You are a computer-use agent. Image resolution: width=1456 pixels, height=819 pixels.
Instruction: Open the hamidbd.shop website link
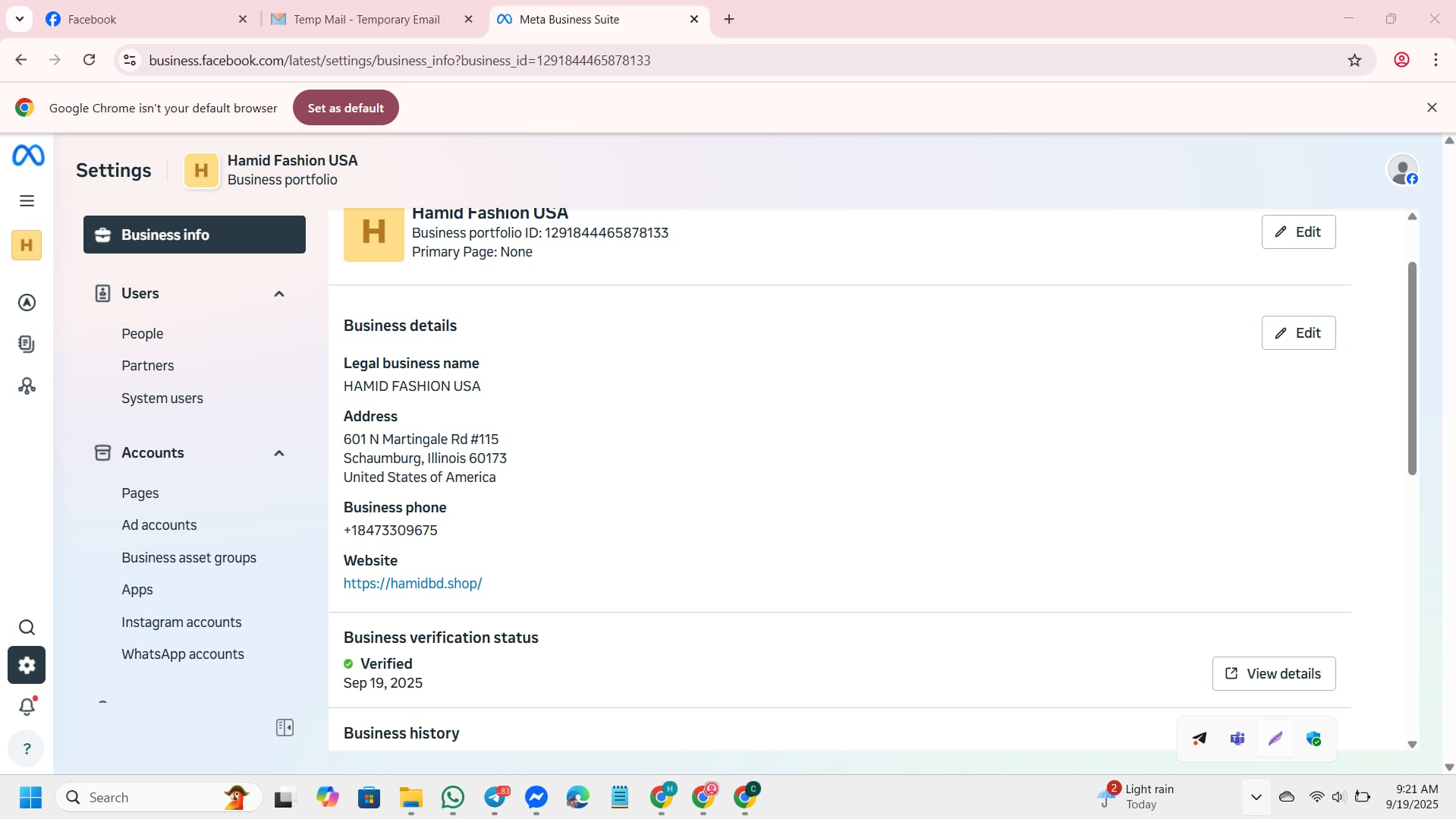tap(413, 584)
